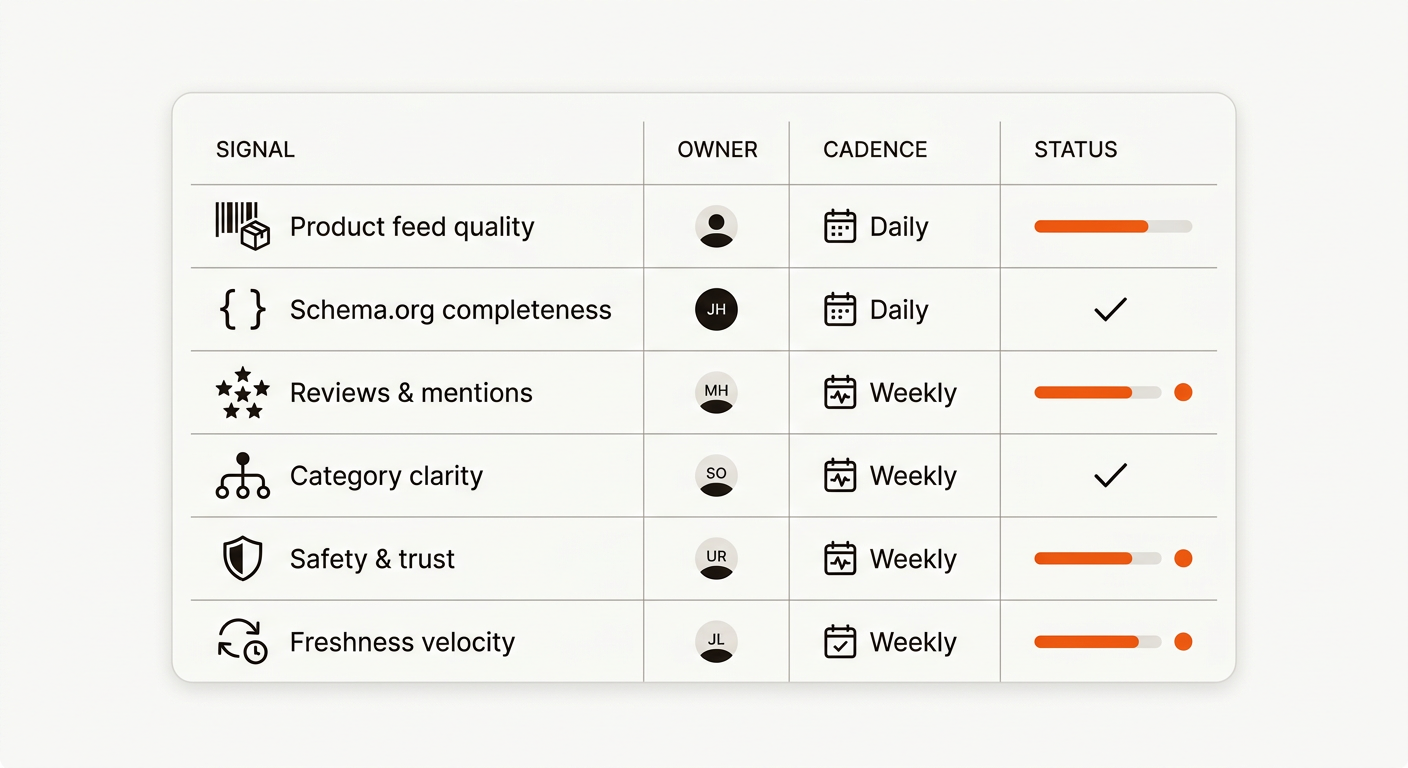The width and height of the screenshot is (1408, 768).
Task: Click the shield icon for Safety & trust
Action: [242, 559]
